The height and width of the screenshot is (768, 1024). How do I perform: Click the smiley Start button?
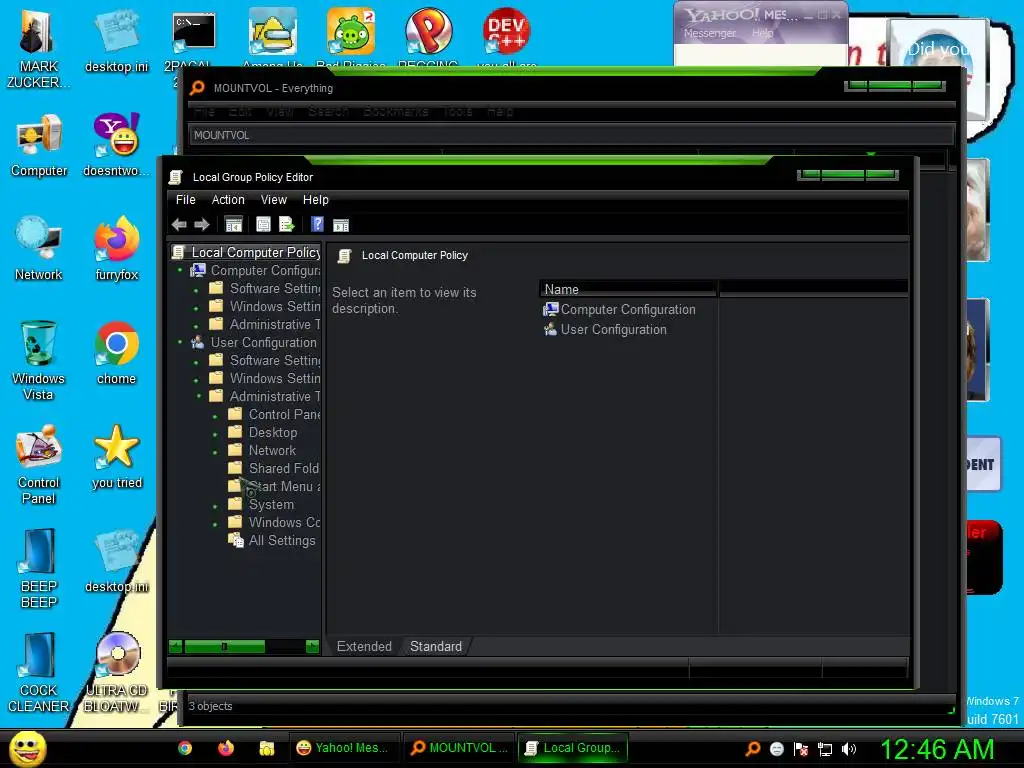pos(27,748)
